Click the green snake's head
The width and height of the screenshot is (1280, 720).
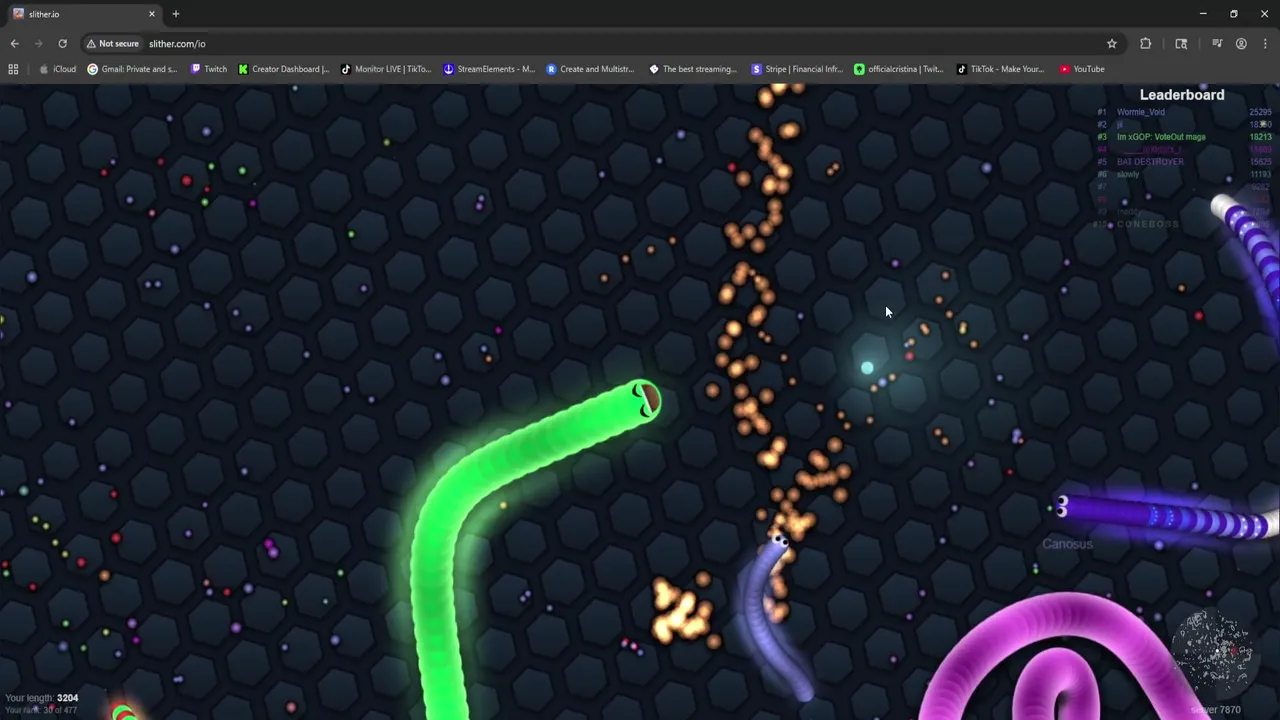(x=643, y=401)
